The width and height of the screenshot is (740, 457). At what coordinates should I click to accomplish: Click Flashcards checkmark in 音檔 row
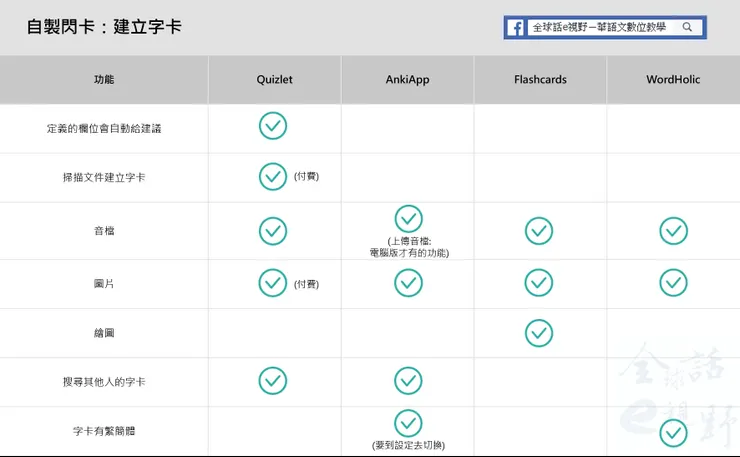[539, 231]
